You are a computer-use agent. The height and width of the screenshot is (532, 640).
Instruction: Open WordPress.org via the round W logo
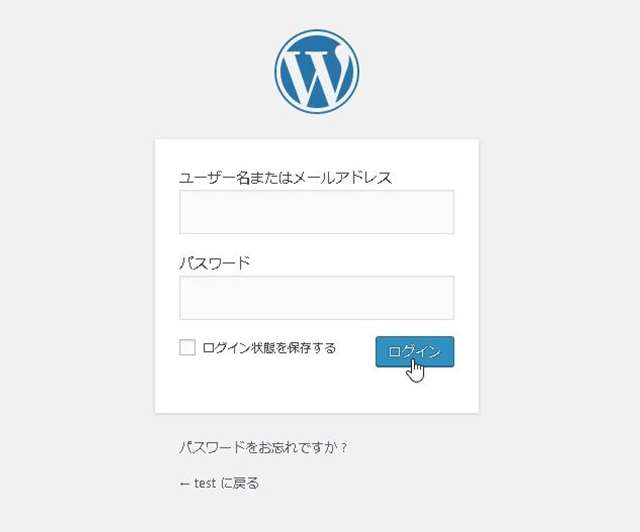(x=316, y=72)
